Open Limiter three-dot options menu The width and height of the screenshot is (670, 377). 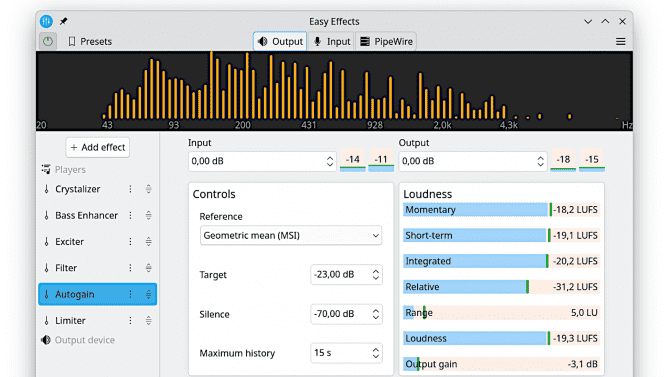click(x=130, y=321)
